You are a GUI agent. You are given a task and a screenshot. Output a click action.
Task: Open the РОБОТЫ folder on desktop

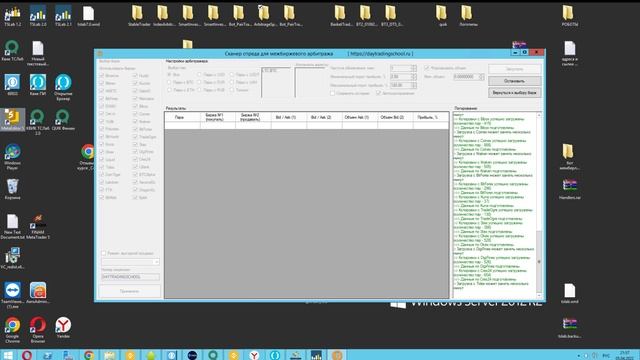(569, 16)
